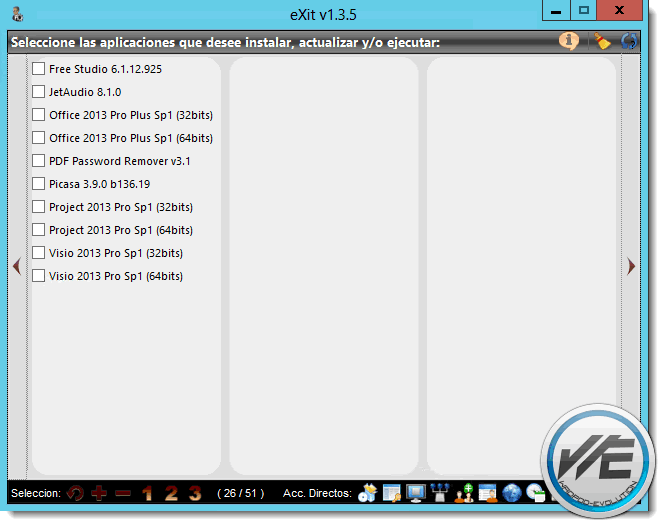The image size is (664, 526).
Task: Click the 'Seleccione las aplicaciones' header text
Action: [225, 42]
